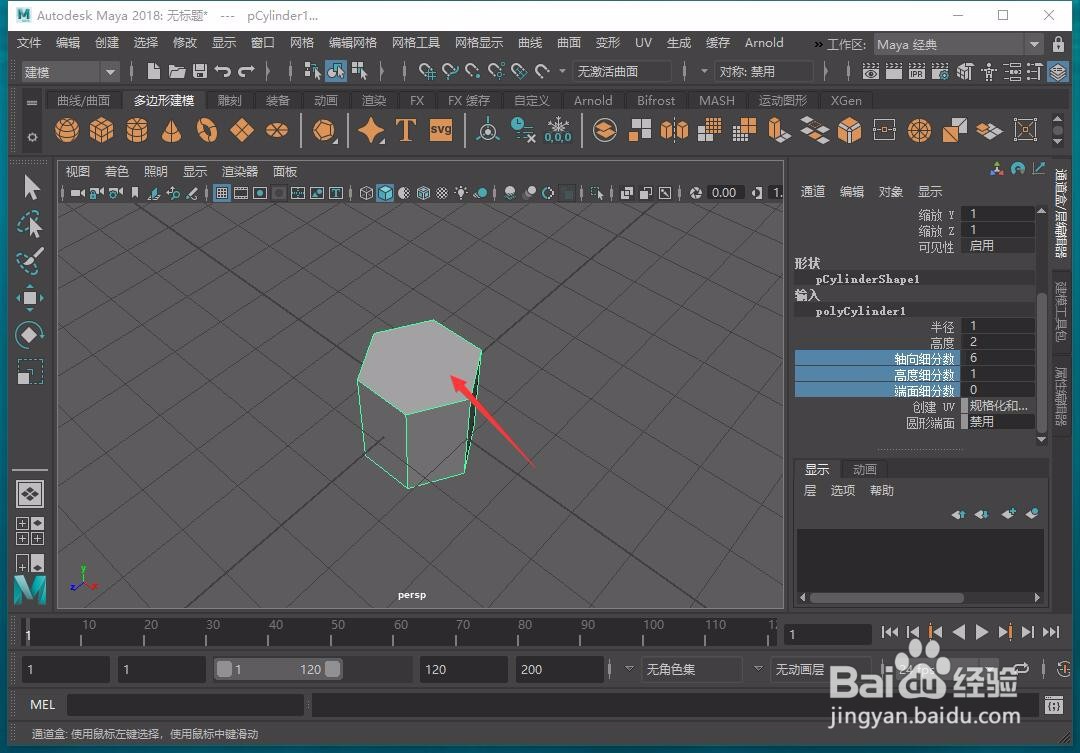Create a polygon cylinder from shelf
Screen dimensions: 1080x753
click(x=136, y=130)
